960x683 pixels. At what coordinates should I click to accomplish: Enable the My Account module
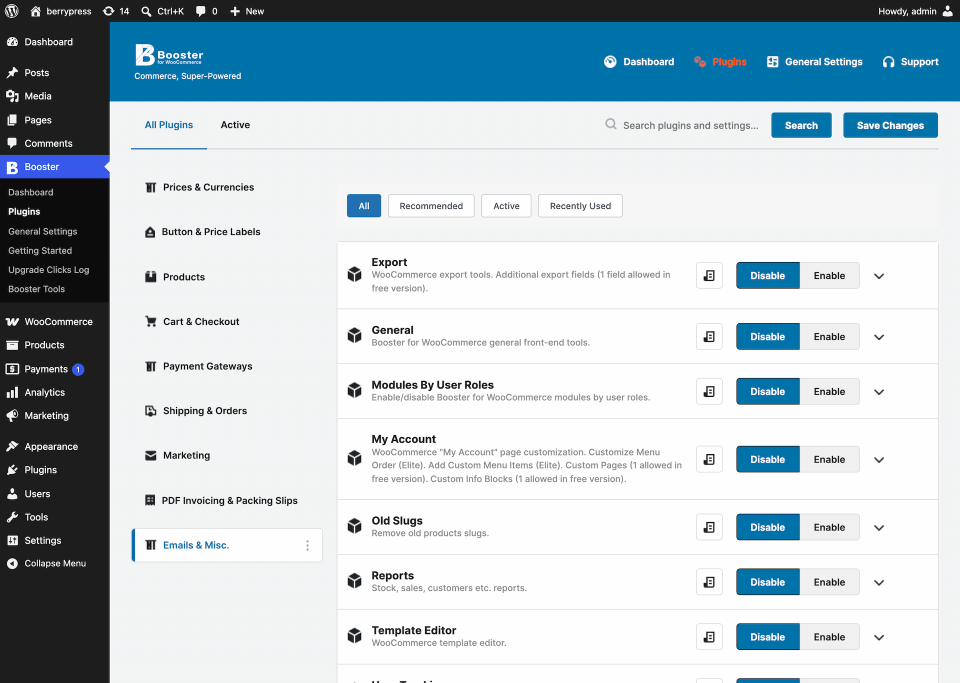829,460
